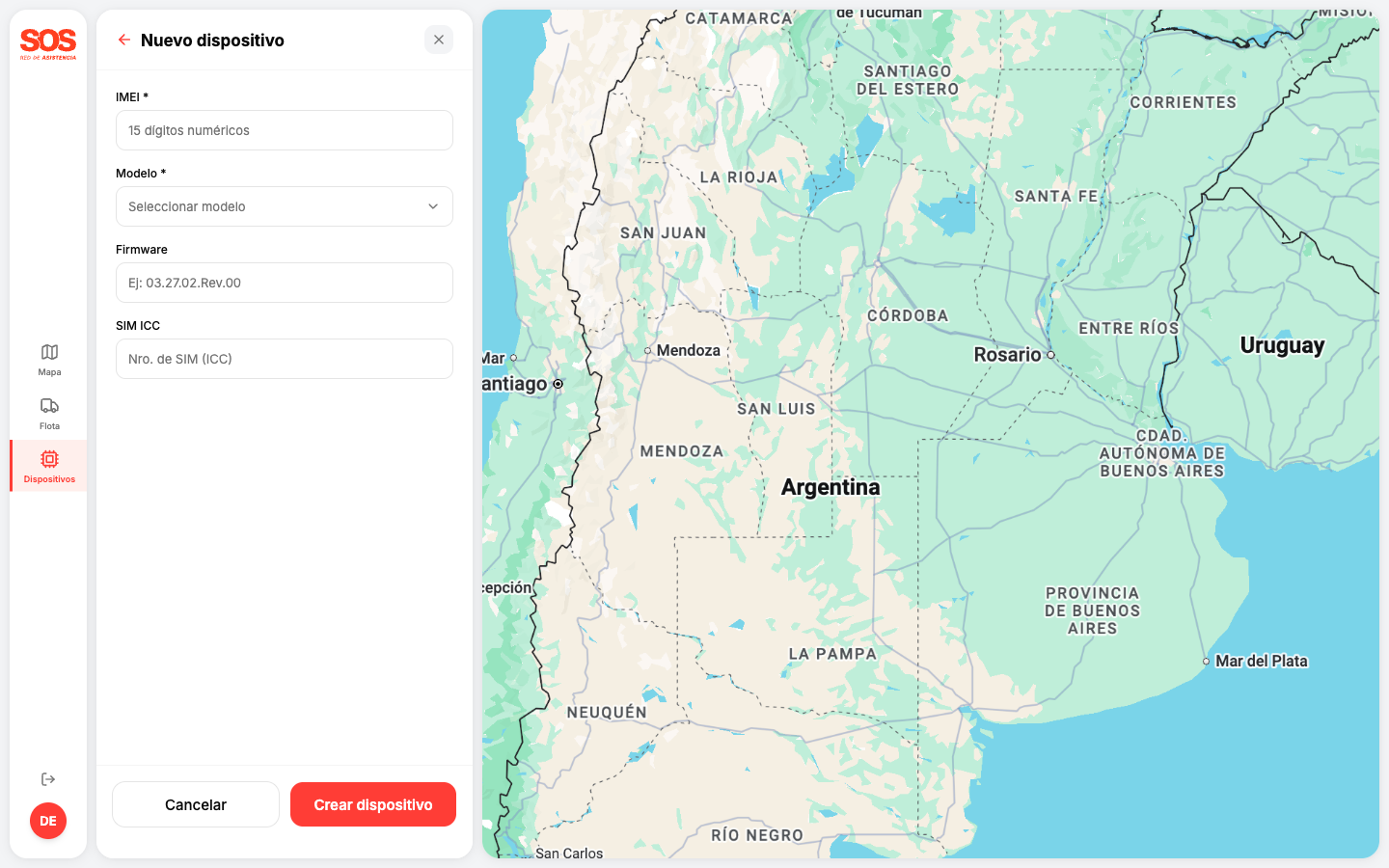Click the SOS Red de Asistencia logo
The height and width of the screenshot is (868, 1389).
48,43
